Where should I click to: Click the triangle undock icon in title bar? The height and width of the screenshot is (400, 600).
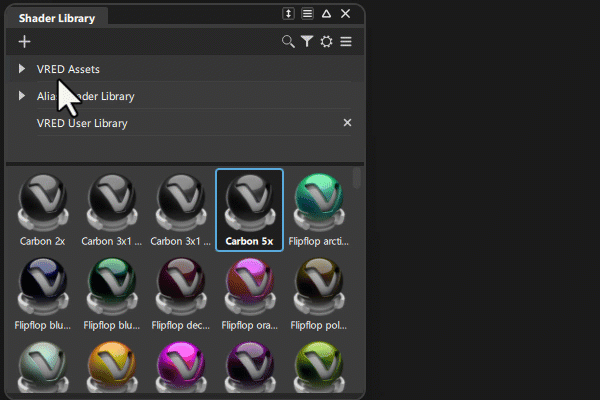[326, 14]
